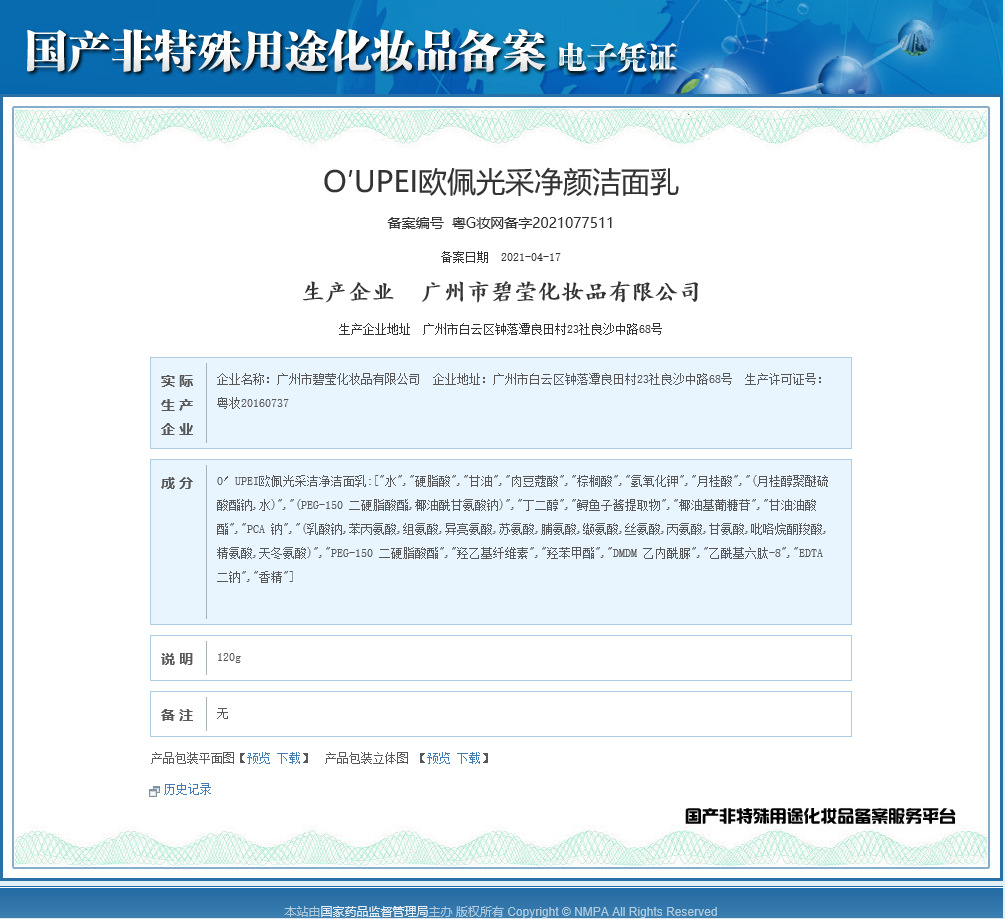Download the 产品包装平面图 flat packaging image
1005x919 pixels.
(x=288, y=759)
